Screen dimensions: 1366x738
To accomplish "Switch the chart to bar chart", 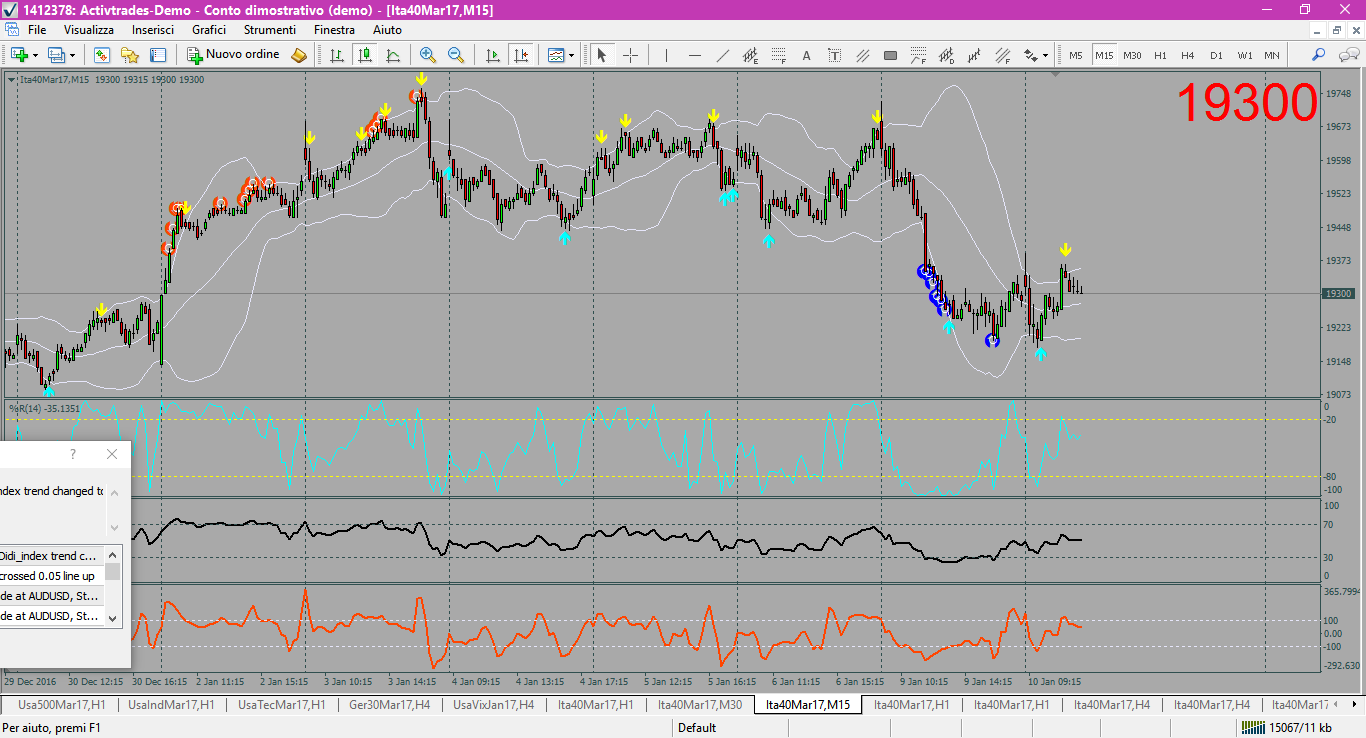I will [337, 55].
